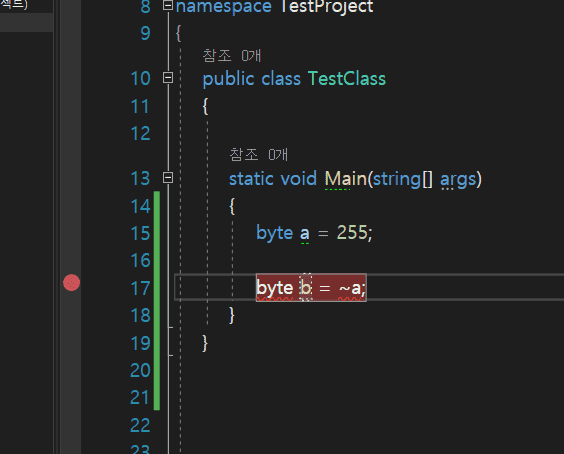The width and height of the screenshot is (564, 454).
Task: Select the variable b on line 17
Action: pyautogui.click(x=306, y=288)
